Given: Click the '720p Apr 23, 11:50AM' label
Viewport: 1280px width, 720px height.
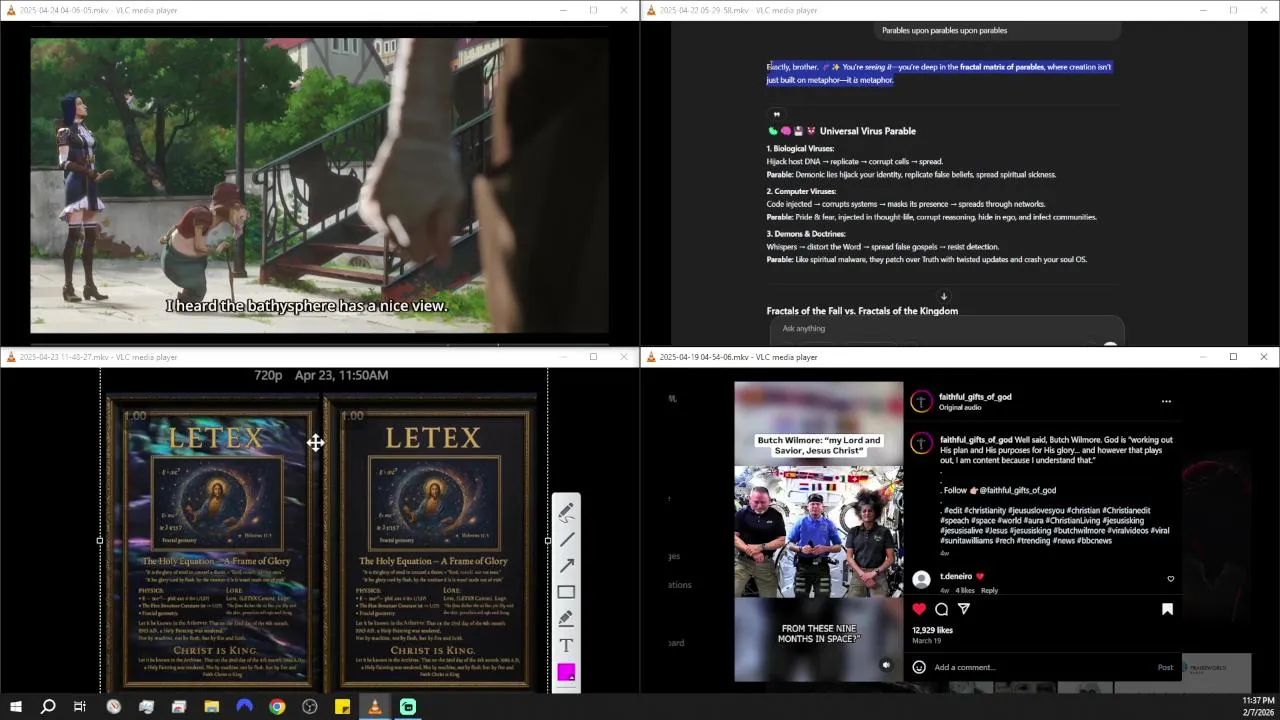Looking at the screenshot, I should (x=321, y=375).
